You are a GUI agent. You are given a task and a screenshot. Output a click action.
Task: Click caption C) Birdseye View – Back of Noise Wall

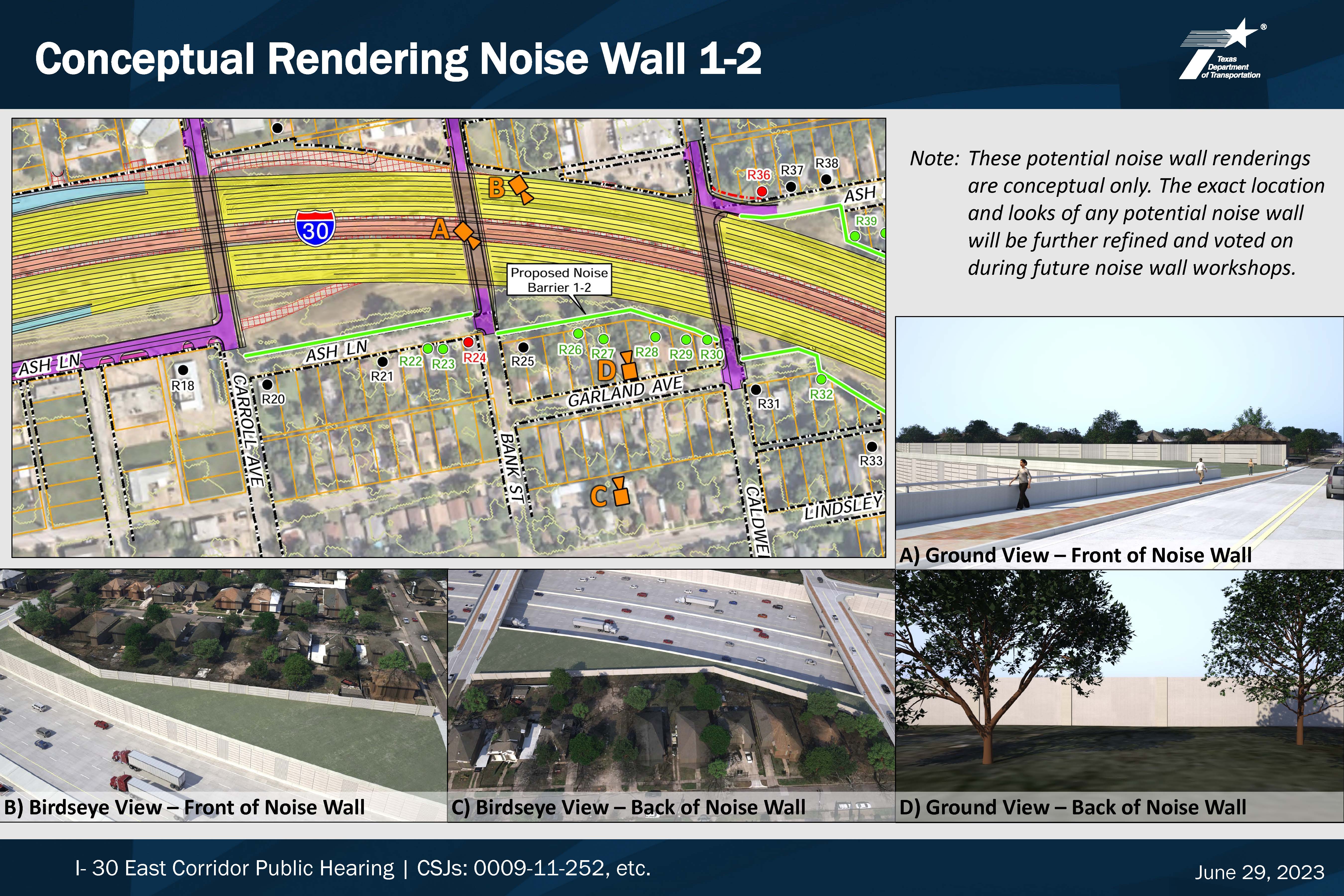[629, 807]
